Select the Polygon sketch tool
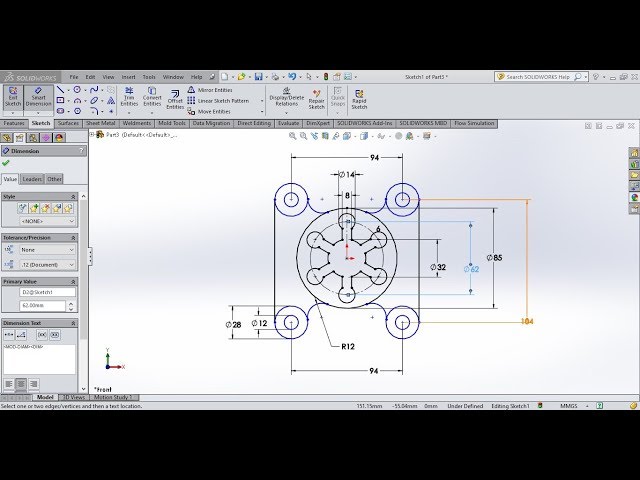640x480 pixels. 78,111
